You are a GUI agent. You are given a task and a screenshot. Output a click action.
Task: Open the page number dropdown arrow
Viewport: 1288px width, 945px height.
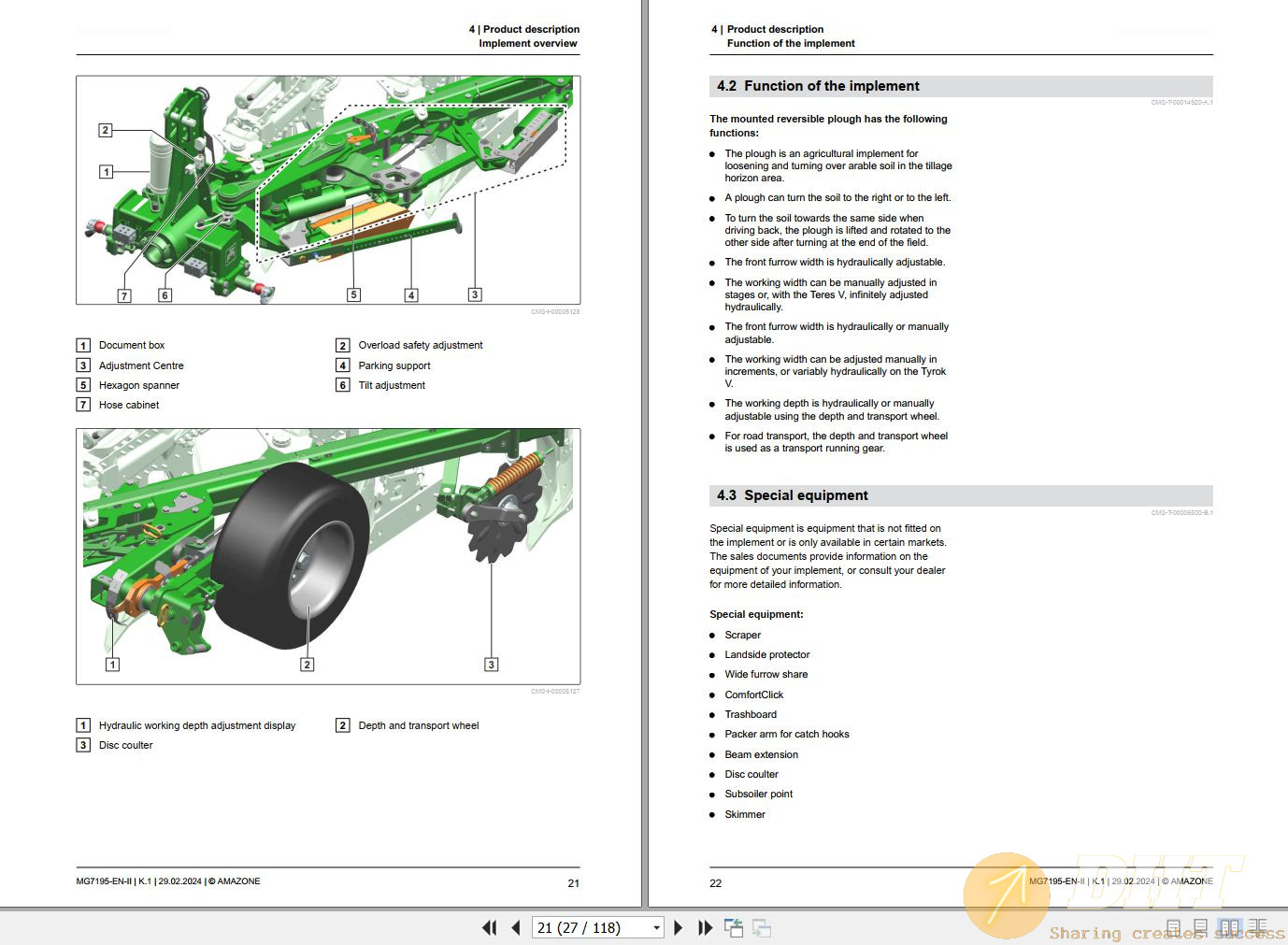(656, 928)
